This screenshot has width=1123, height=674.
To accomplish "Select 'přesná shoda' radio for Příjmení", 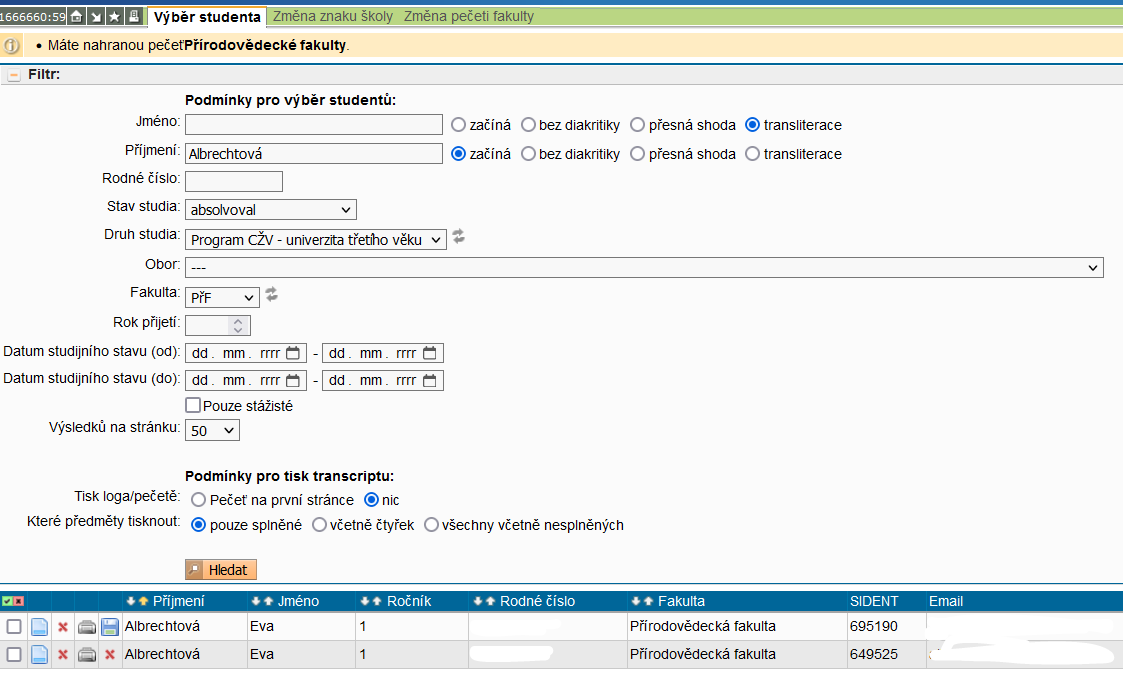I will click(x=637, y=154).
